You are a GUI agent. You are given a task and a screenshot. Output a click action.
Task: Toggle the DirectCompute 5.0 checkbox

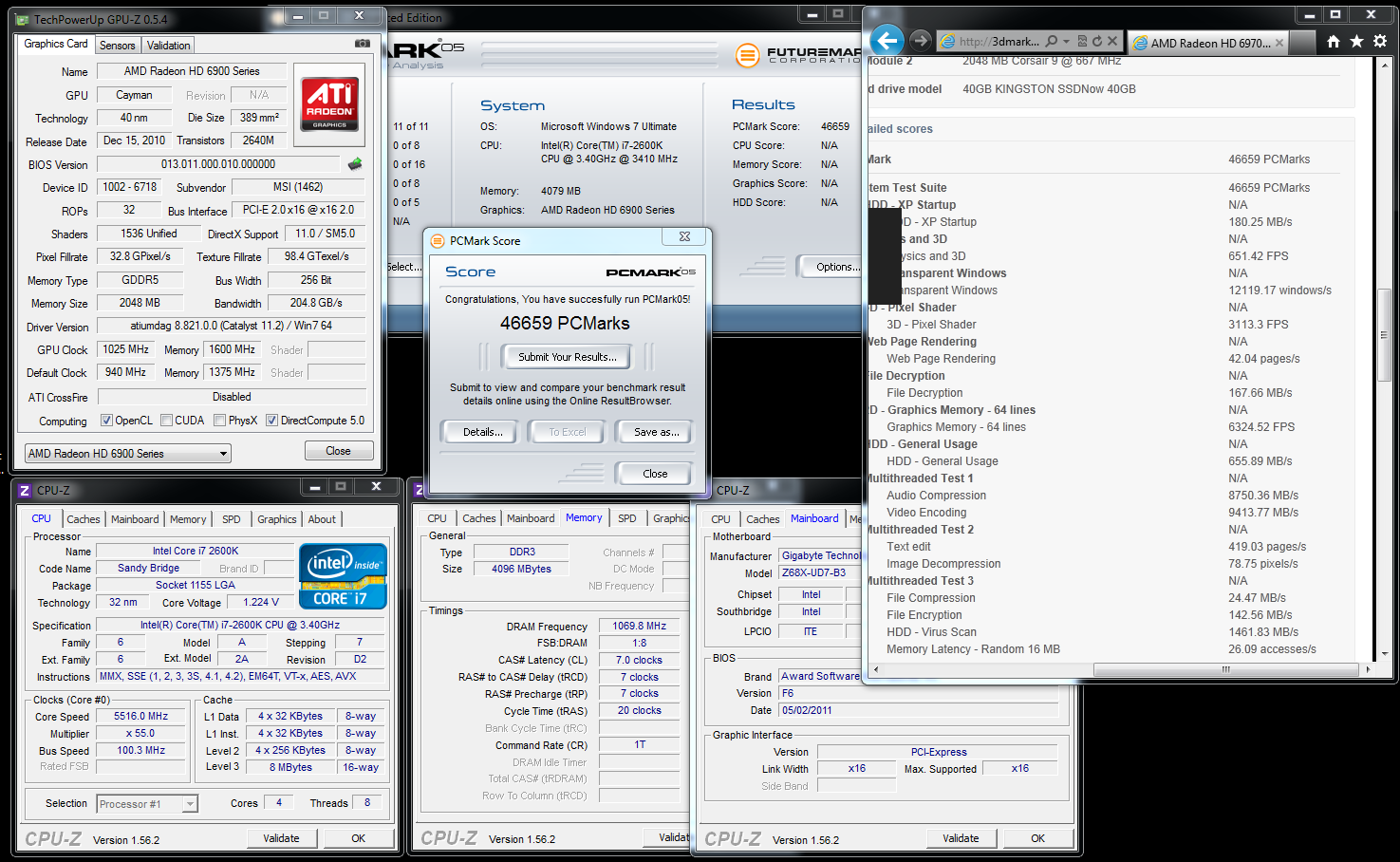[272, 421]
